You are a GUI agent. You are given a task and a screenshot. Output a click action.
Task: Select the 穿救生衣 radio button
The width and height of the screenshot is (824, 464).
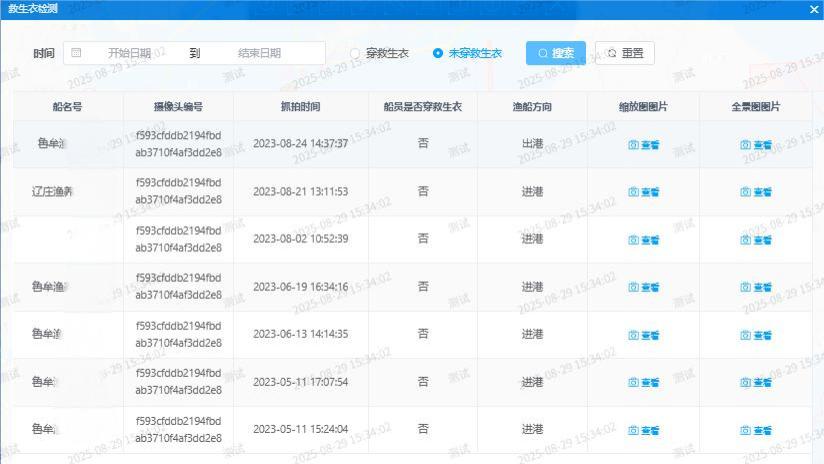355,53
